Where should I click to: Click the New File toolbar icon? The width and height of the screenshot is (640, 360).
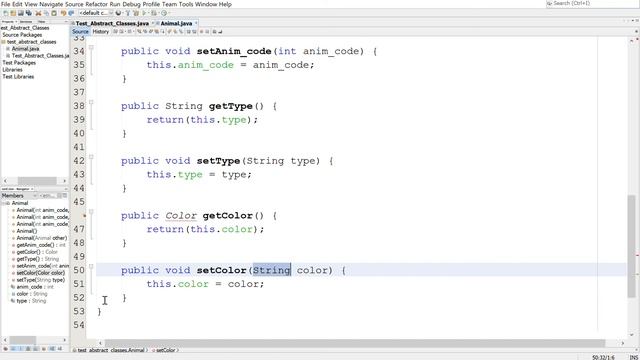(5, 13)
